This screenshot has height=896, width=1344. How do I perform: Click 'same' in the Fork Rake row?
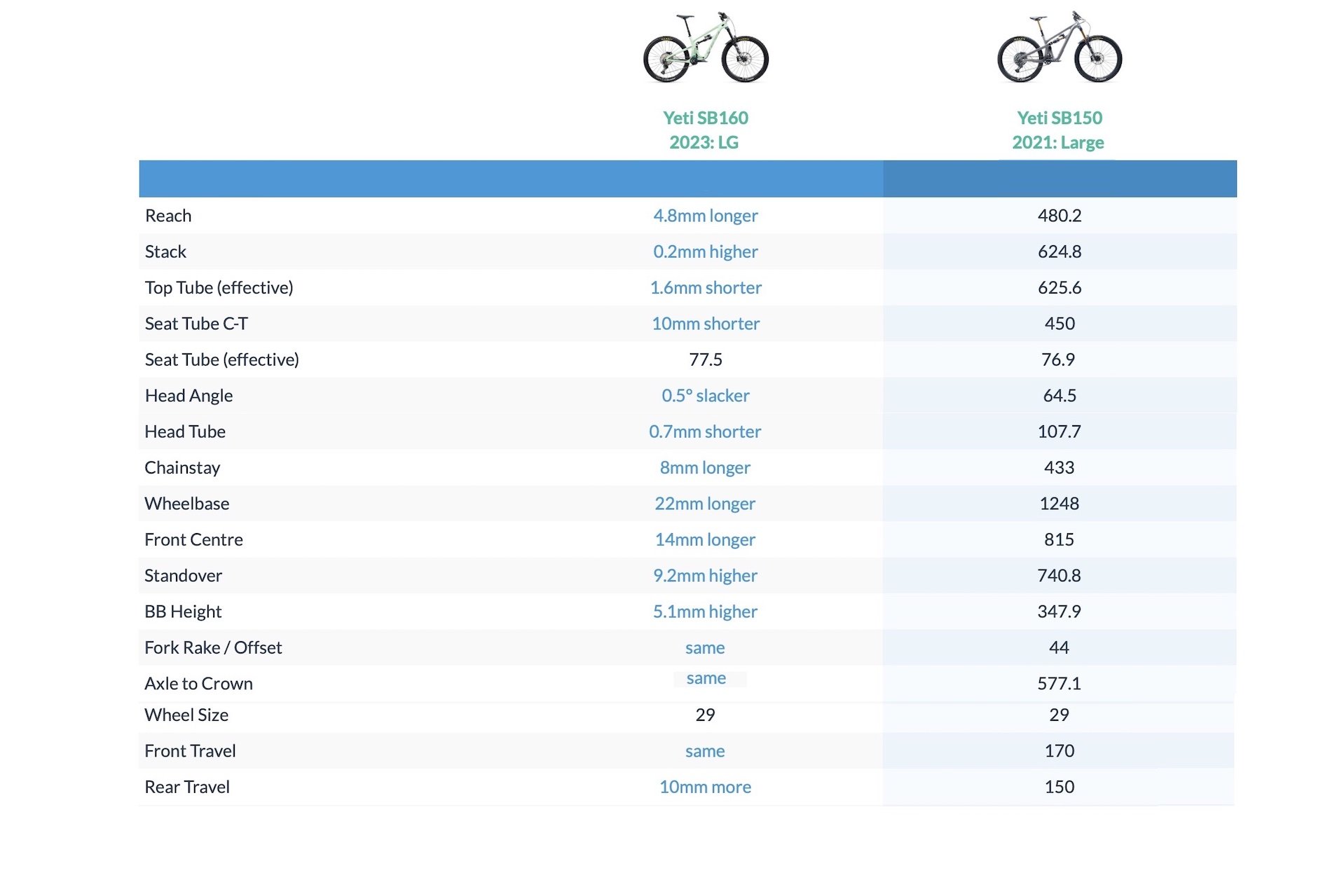click(705, 648)
